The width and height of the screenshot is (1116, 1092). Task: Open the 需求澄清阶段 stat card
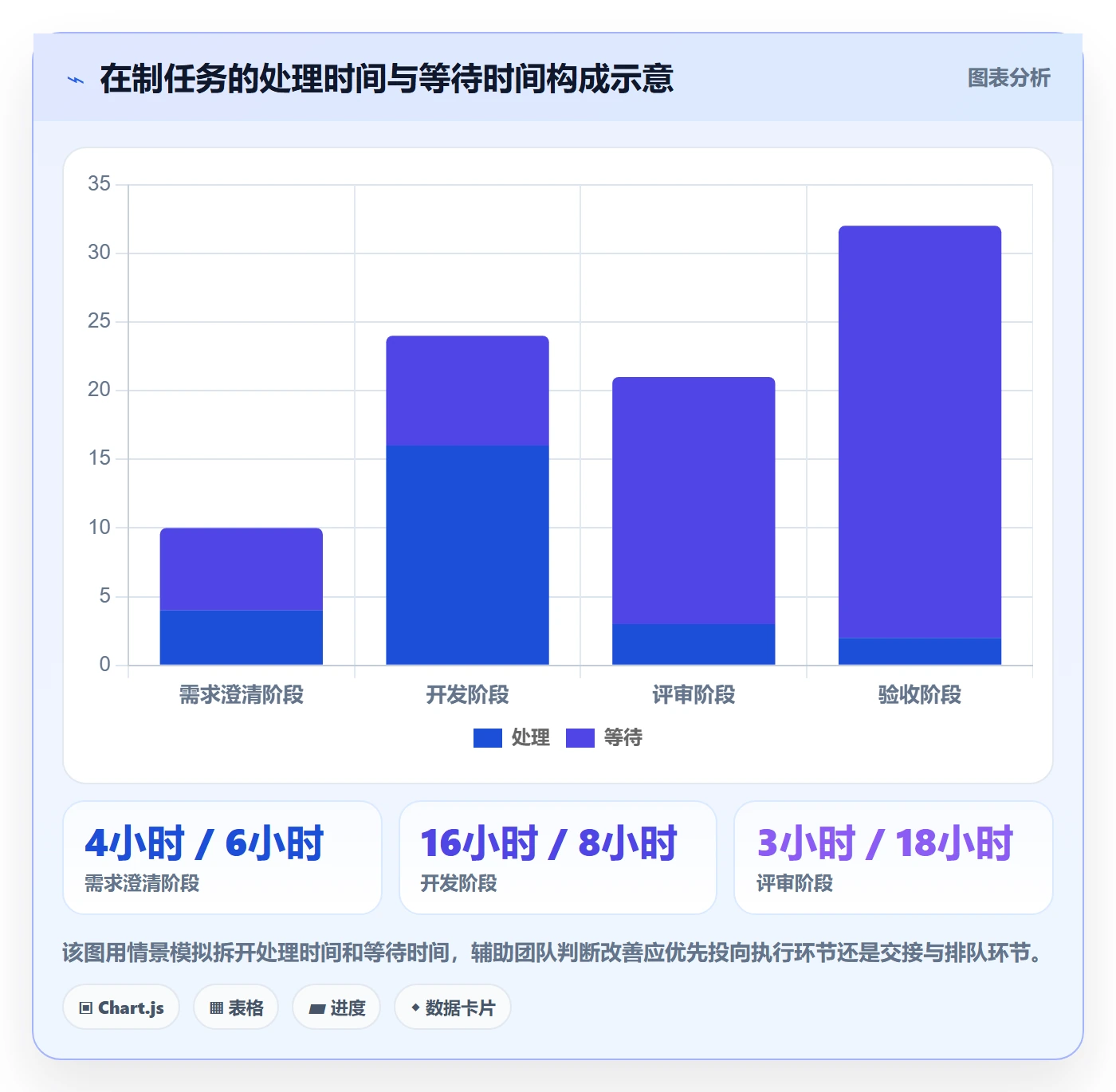coord(222,858)
